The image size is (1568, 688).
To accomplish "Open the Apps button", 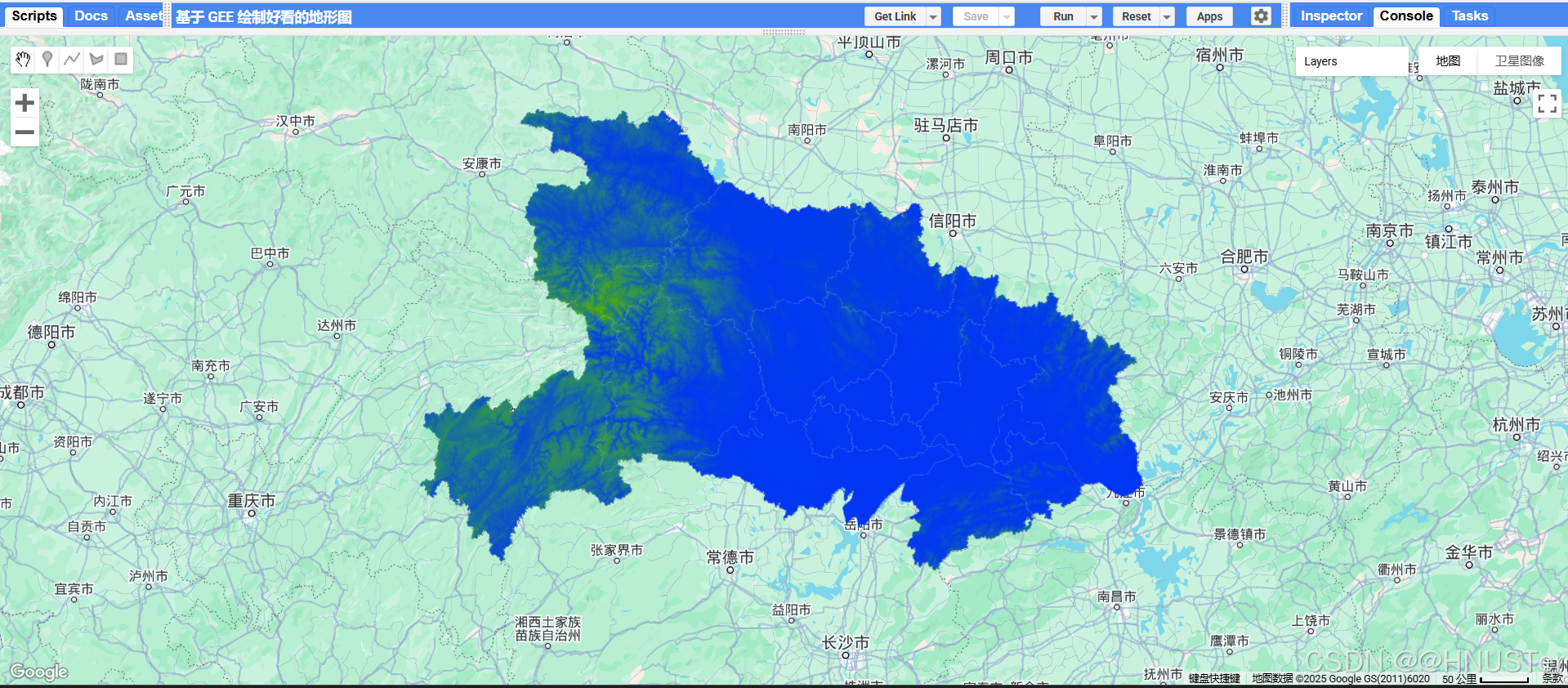I will (1209, 16).
